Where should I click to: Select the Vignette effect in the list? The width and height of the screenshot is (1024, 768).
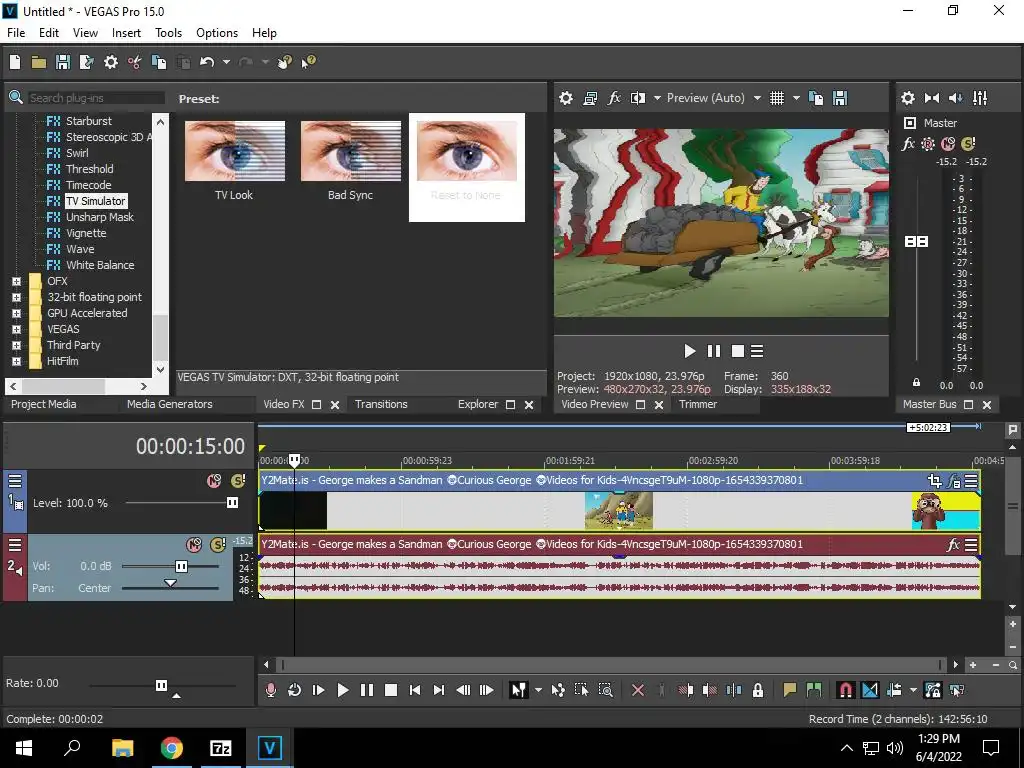click(86, 233)
